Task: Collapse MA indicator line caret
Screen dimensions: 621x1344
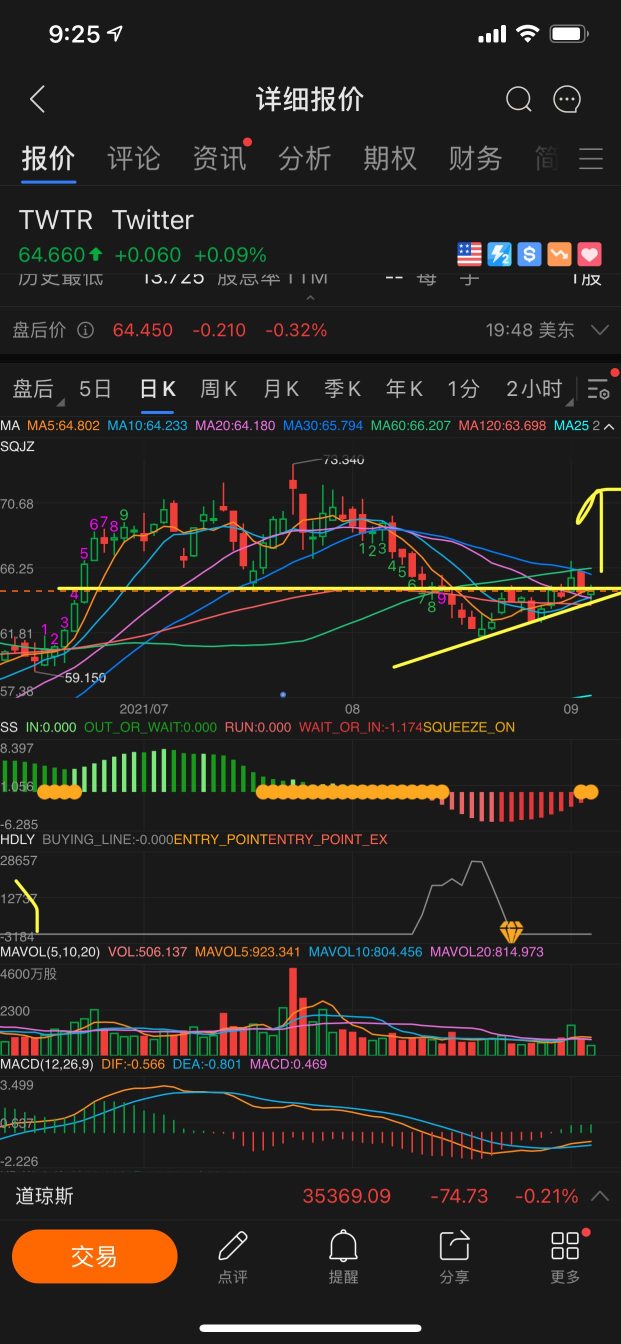Action: click(x=609, y=426)
